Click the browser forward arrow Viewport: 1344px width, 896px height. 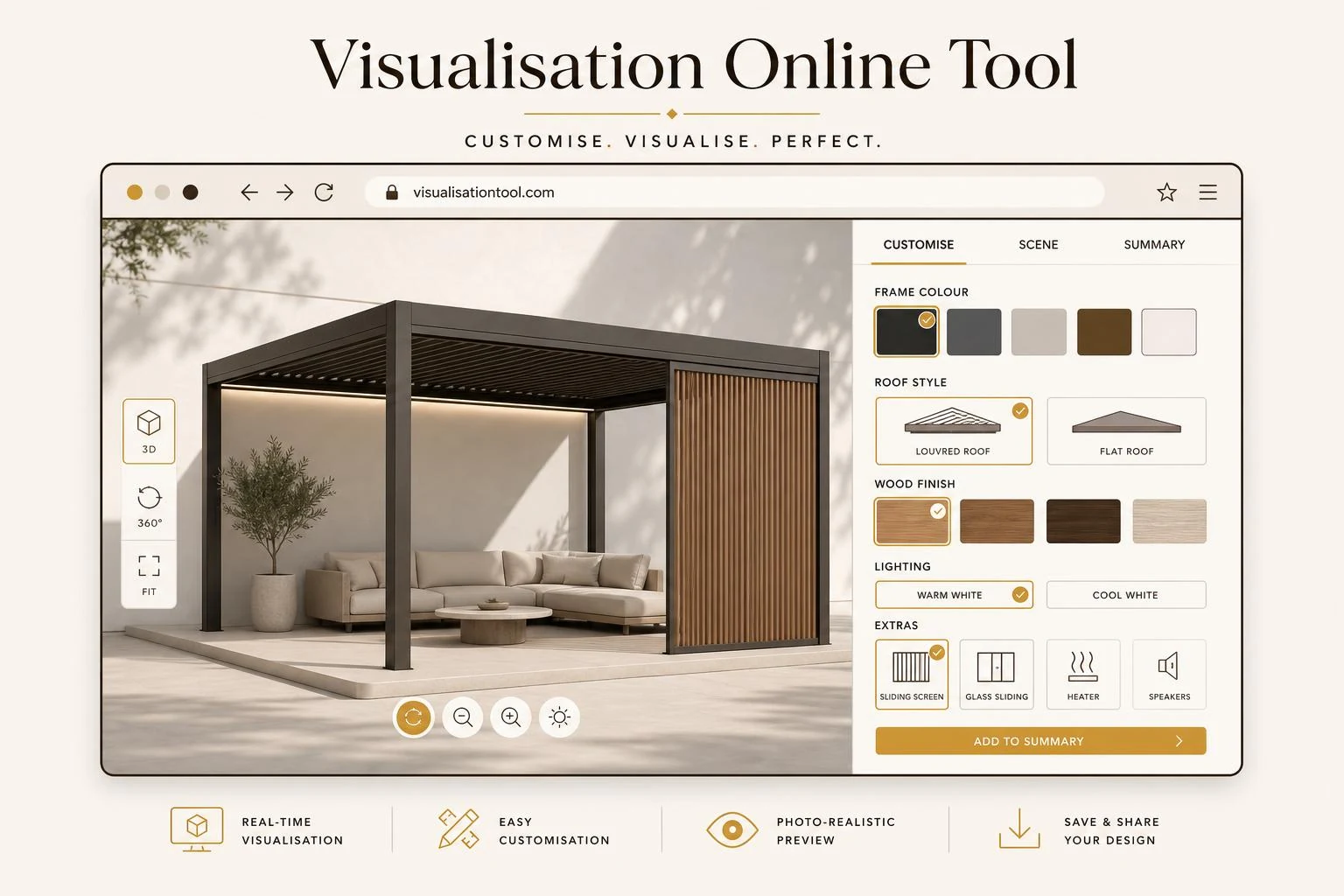tap(285, 192)
